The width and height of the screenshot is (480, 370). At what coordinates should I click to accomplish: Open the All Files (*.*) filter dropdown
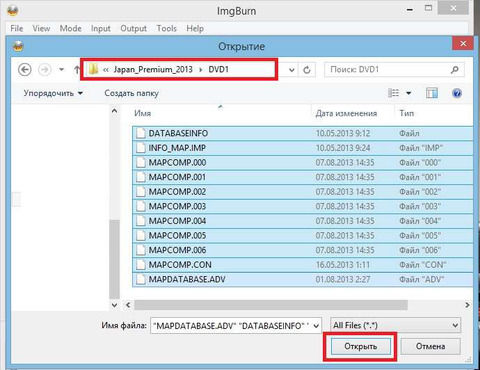(x=396, y=325)
